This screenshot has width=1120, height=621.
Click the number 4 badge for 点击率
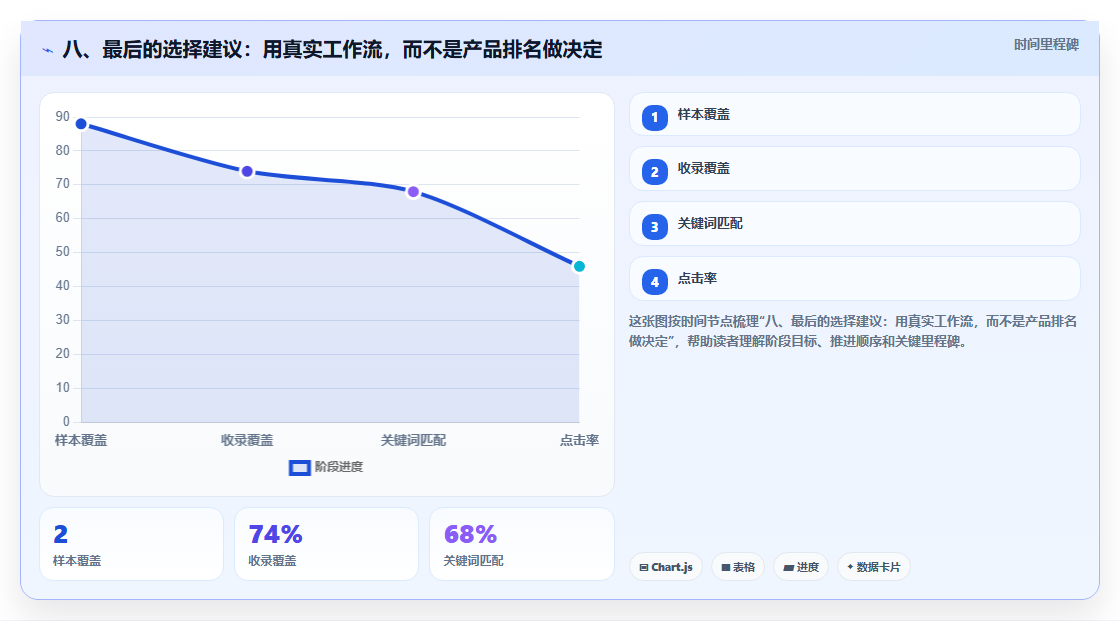(x=654, y=282)
